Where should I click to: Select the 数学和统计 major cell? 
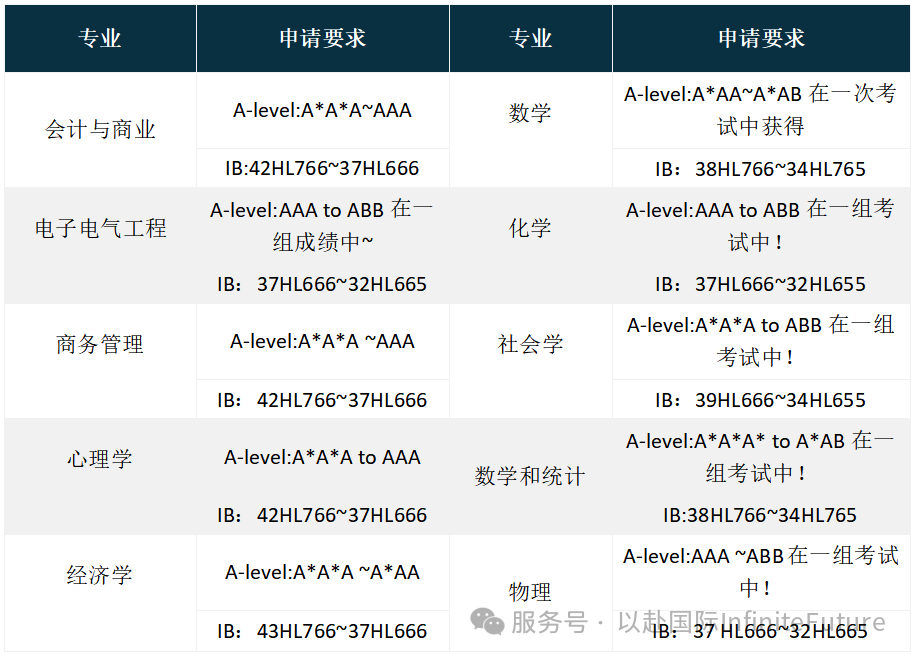(530, 476)
